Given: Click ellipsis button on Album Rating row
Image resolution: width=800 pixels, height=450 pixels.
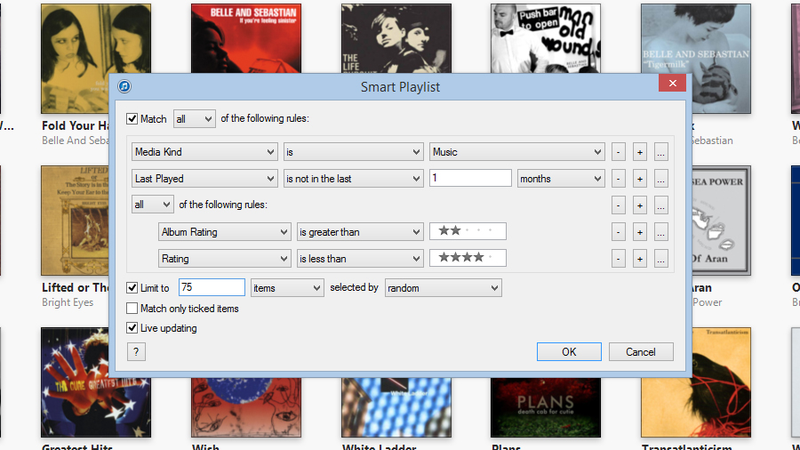Looking at the screenshot, I should click(661, 232).
